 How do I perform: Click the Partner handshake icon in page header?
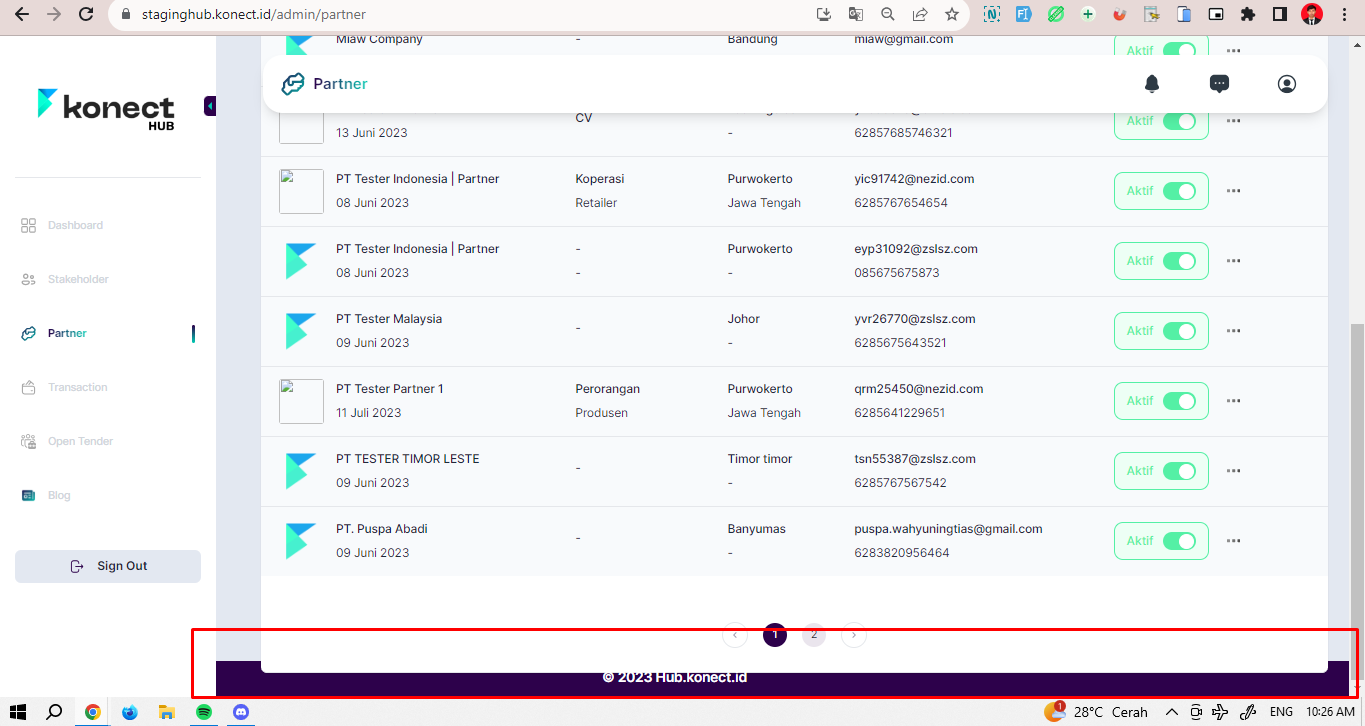coord(293,84)
